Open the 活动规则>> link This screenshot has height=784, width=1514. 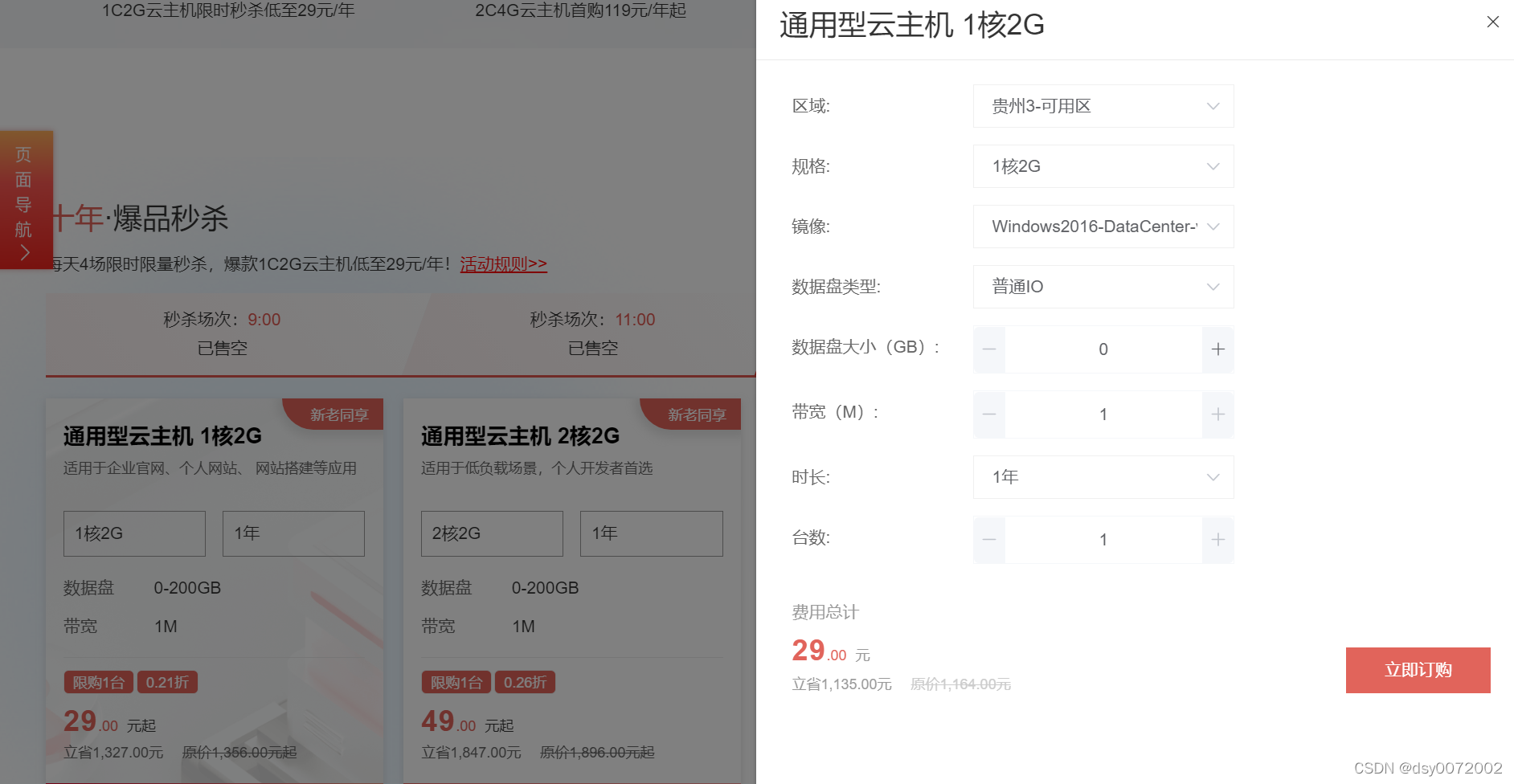(503, 263)
